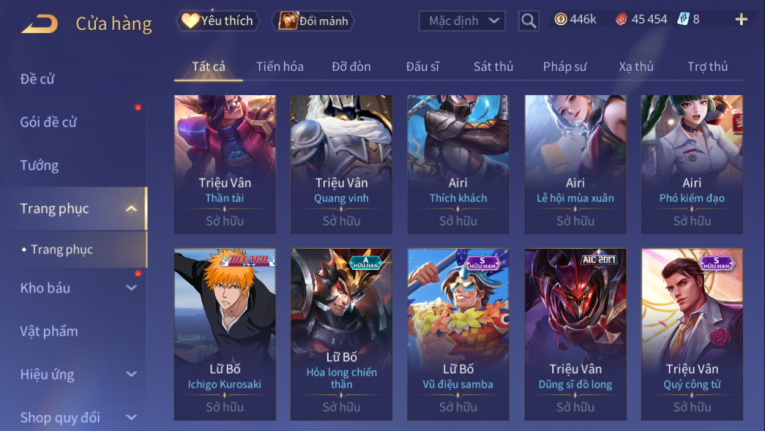Expand the Kho báu sidebar section
This screenshot has height=431, width=765.
tap(131, 288)
